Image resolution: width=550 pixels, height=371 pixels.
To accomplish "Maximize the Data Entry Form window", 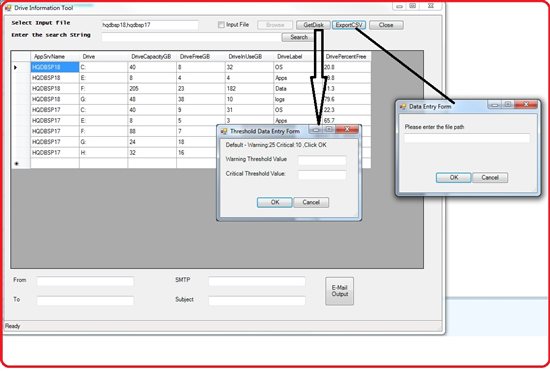I will pyautogui.click(x=507, y=105).
